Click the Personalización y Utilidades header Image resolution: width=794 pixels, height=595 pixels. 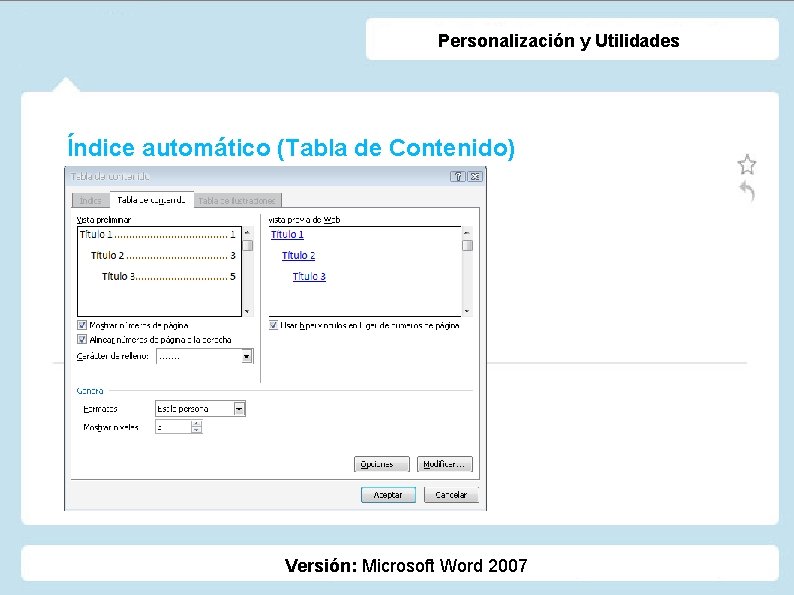(x=559, y=41)
